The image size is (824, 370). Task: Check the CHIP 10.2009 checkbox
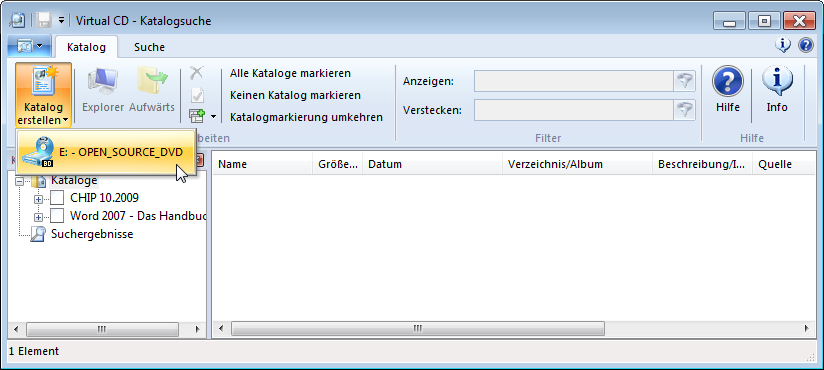[57, 198]
